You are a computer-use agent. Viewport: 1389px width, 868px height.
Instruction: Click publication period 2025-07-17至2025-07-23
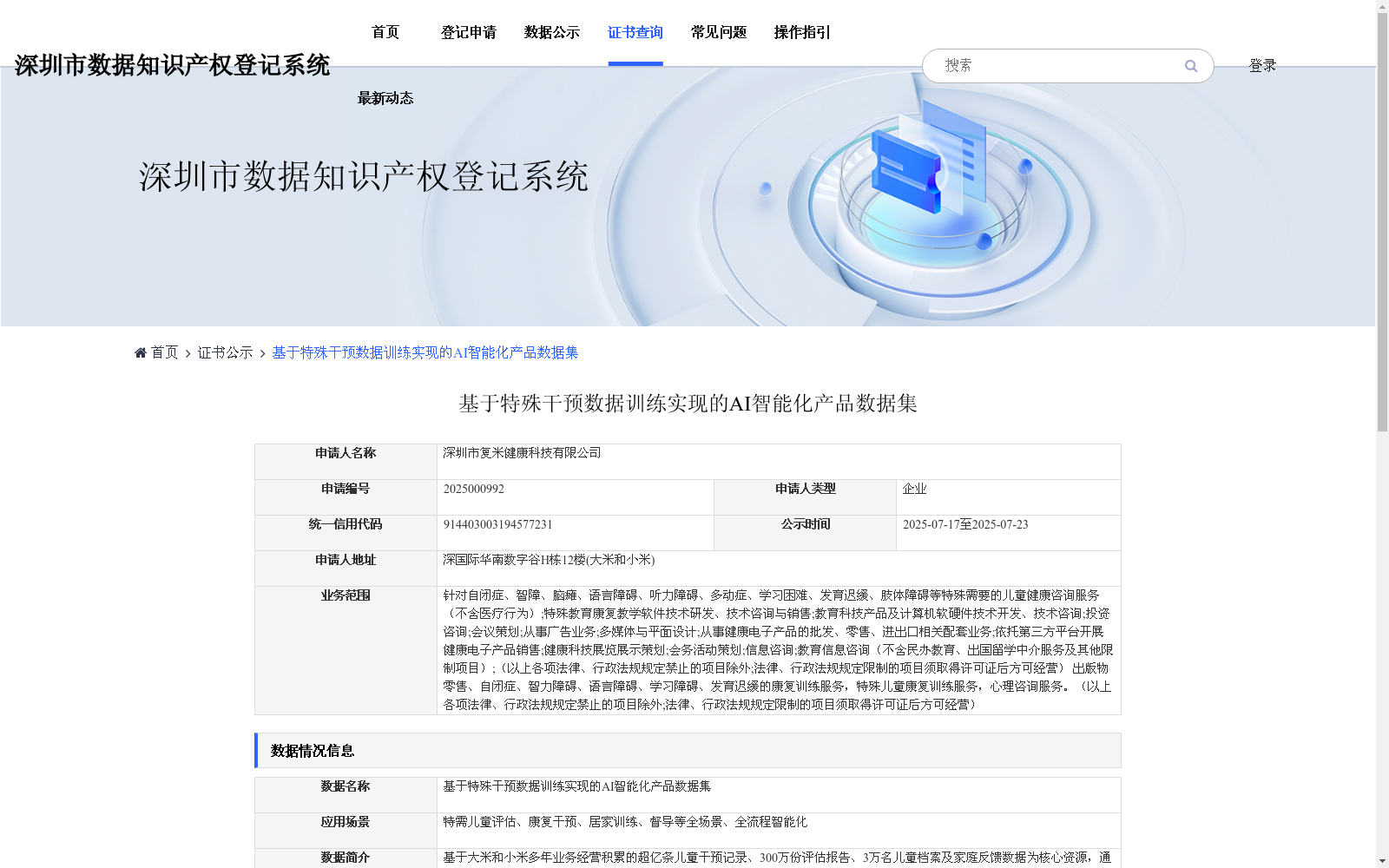(x=965, y=524)
